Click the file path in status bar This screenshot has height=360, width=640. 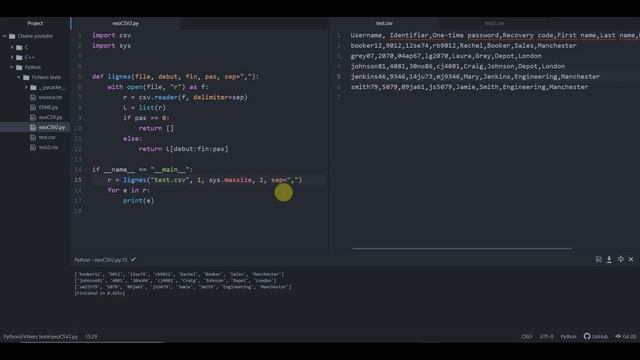pyautogui.click(x=40, y=337)
